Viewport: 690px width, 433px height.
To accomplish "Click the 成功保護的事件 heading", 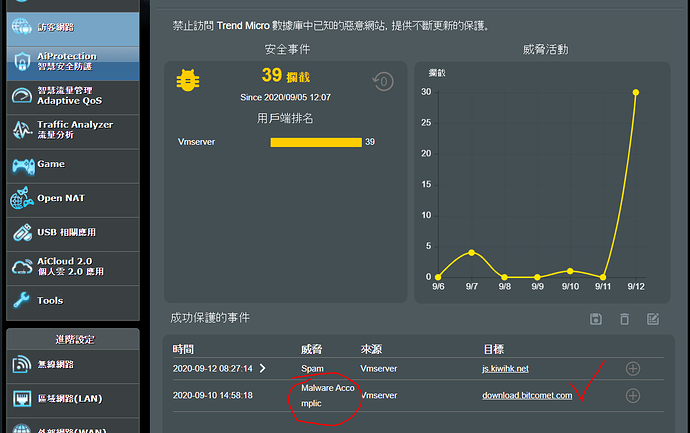I will tap(210, 318).
